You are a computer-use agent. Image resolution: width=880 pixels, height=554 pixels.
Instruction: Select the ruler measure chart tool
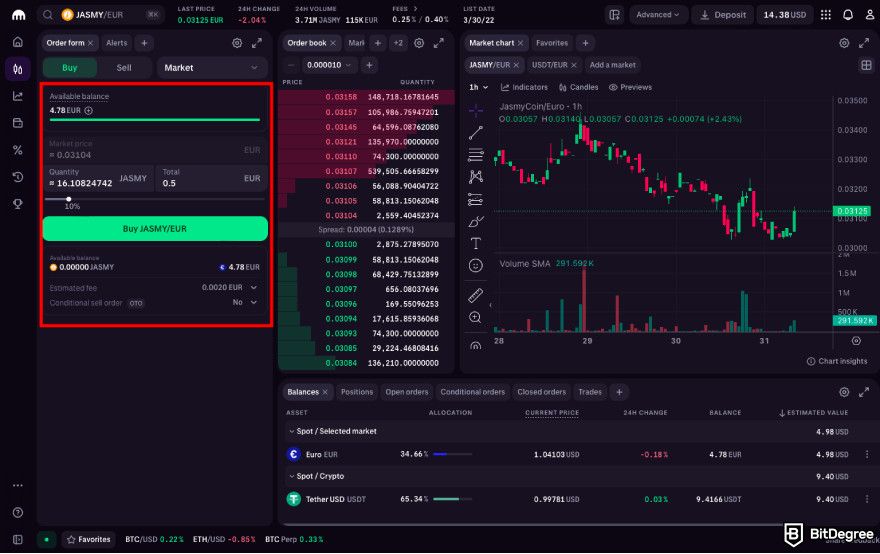coord(475,295)
